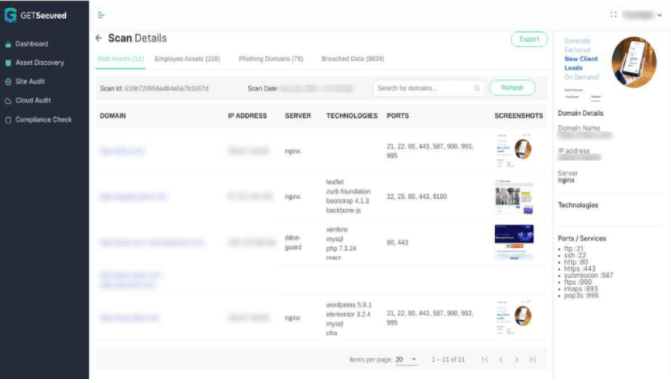Click the bootstrap 4.1.3 technology text
671x383 pixels.
pos(347,201)
